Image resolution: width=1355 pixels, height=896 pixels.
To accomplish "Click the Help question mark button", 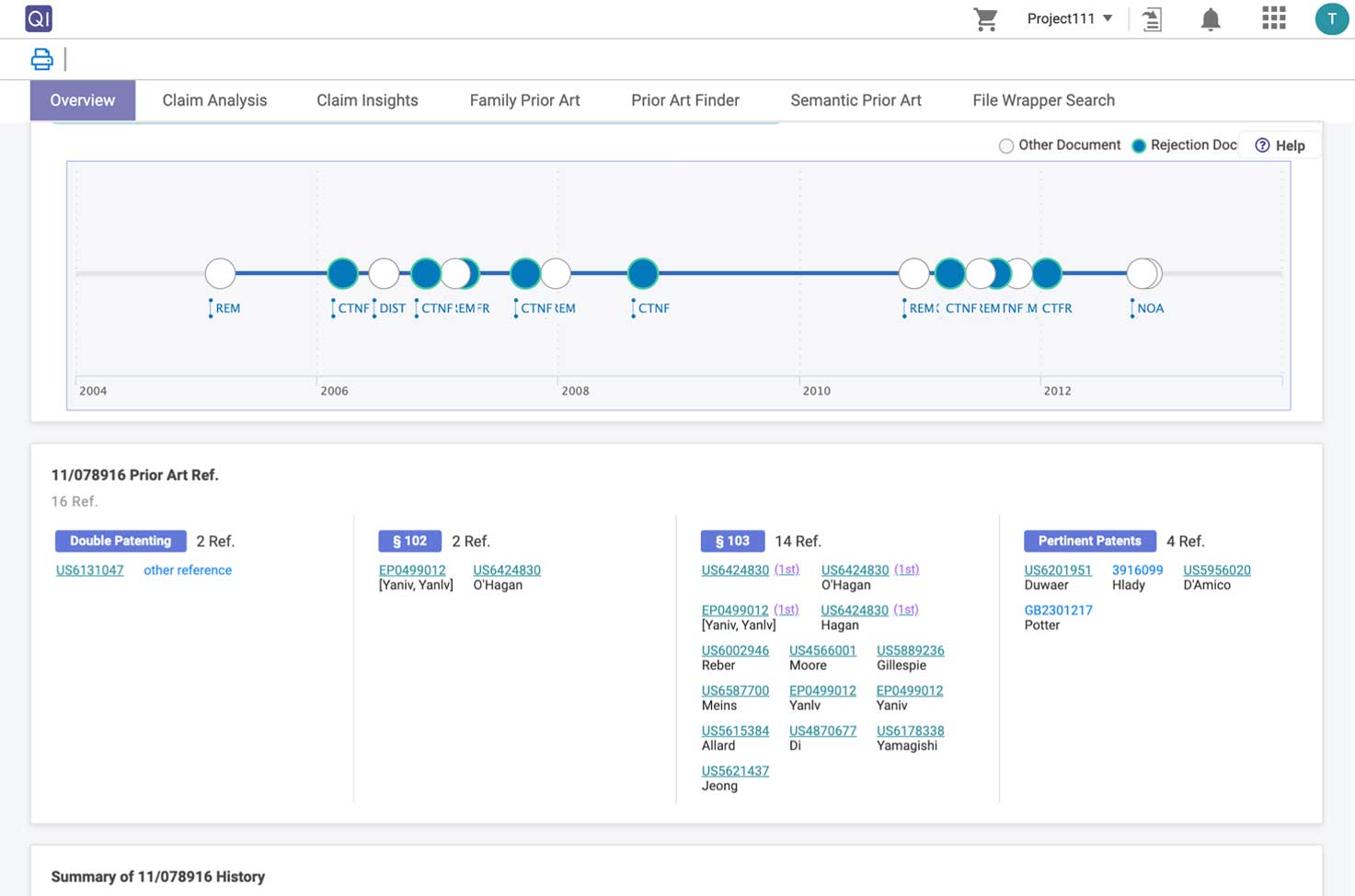I will (x=1280, y=145).
